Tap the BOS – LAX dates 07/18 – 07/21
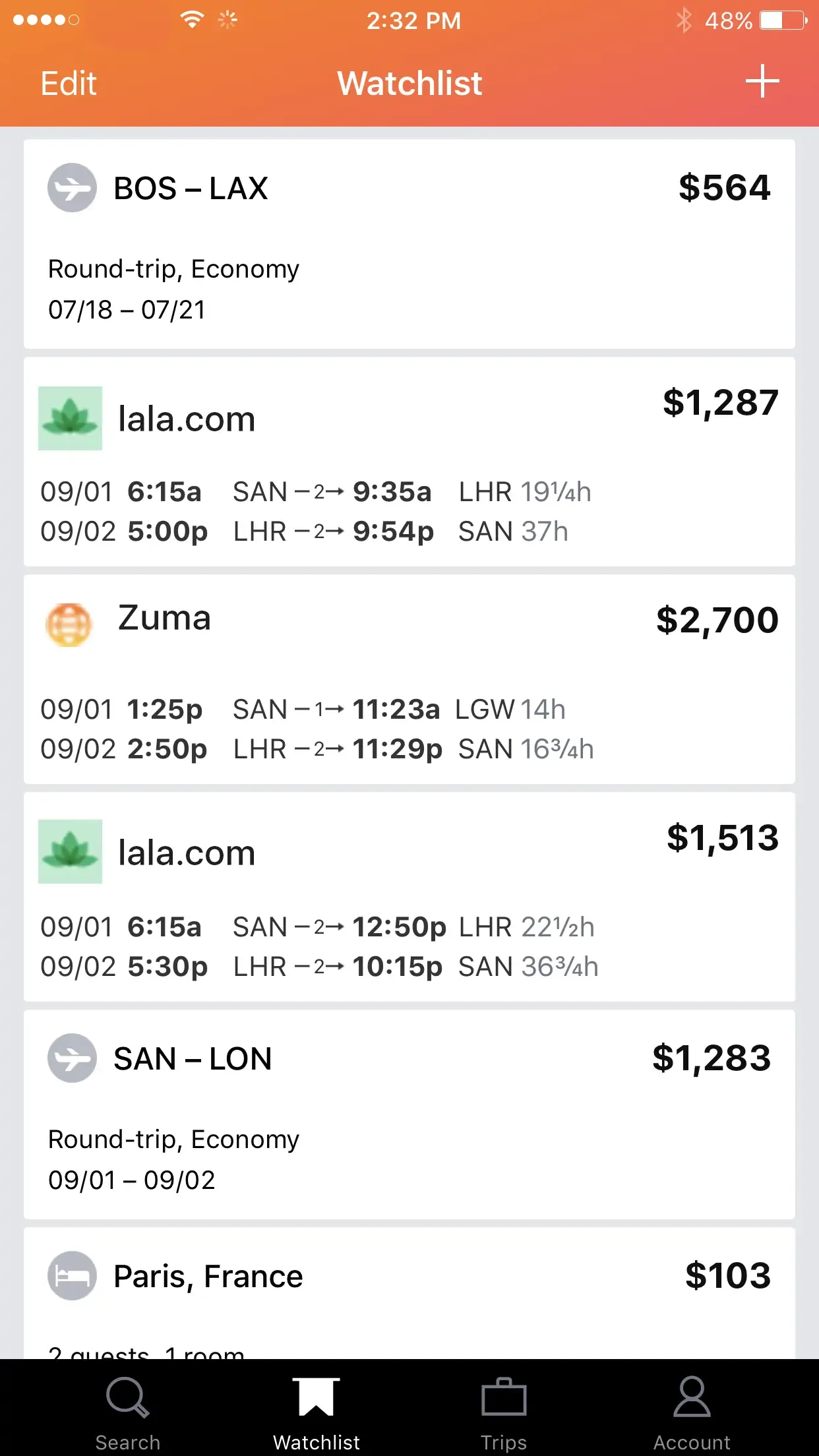 [x=127, y=310]
